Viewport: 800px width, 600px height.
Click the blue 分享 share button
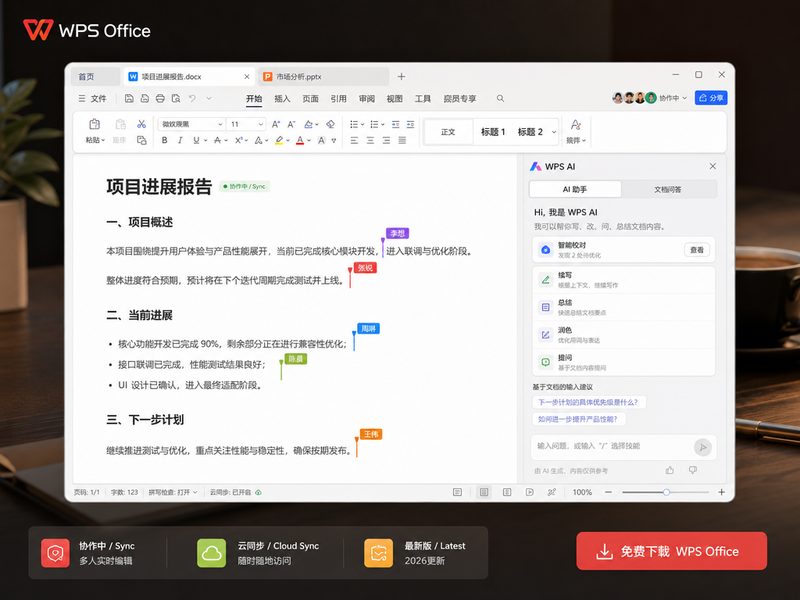(711, 98)
